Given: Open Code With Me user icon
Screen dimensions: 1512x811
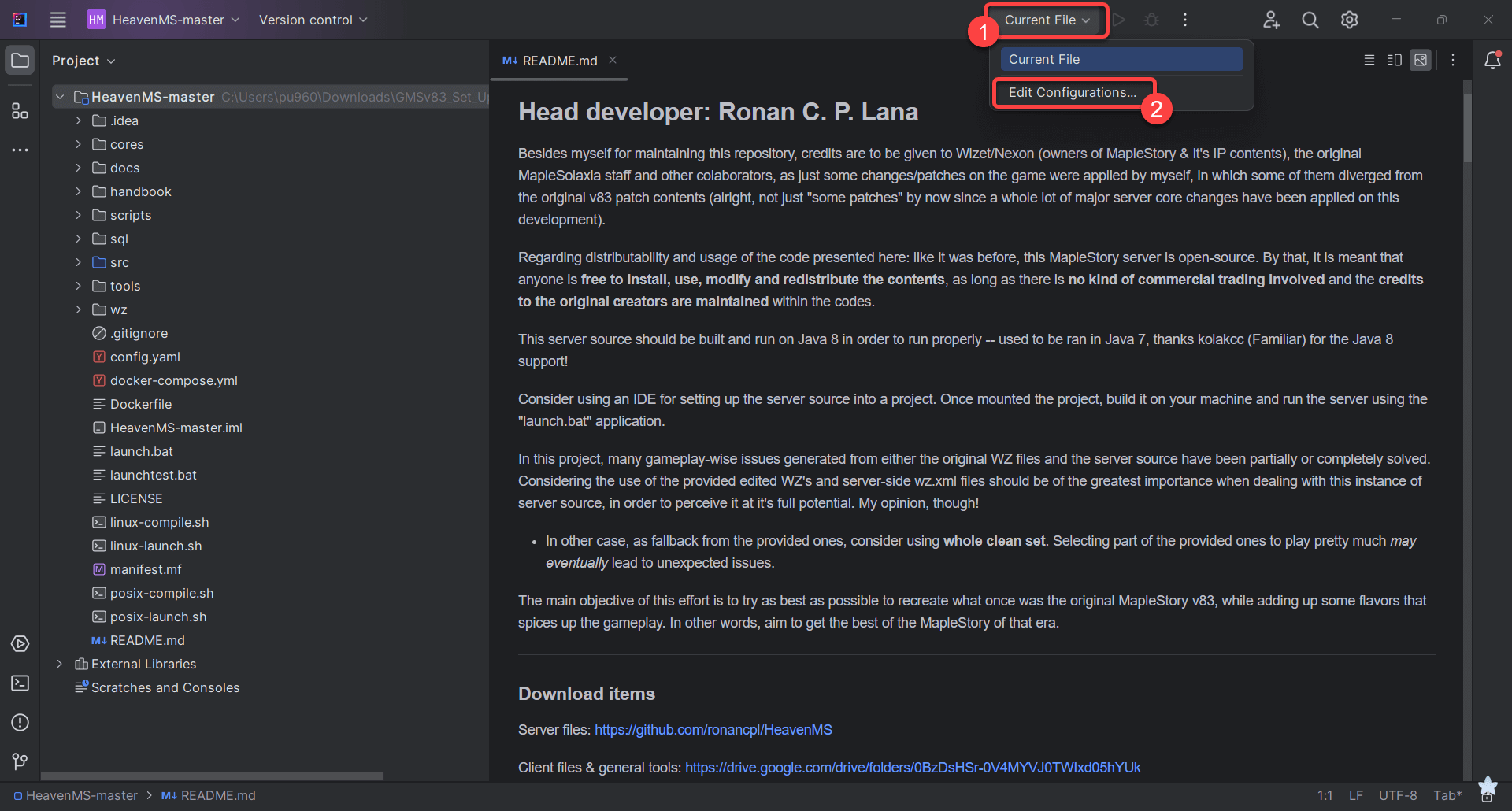Looking at the screenshot, I should click(1271, 20).
